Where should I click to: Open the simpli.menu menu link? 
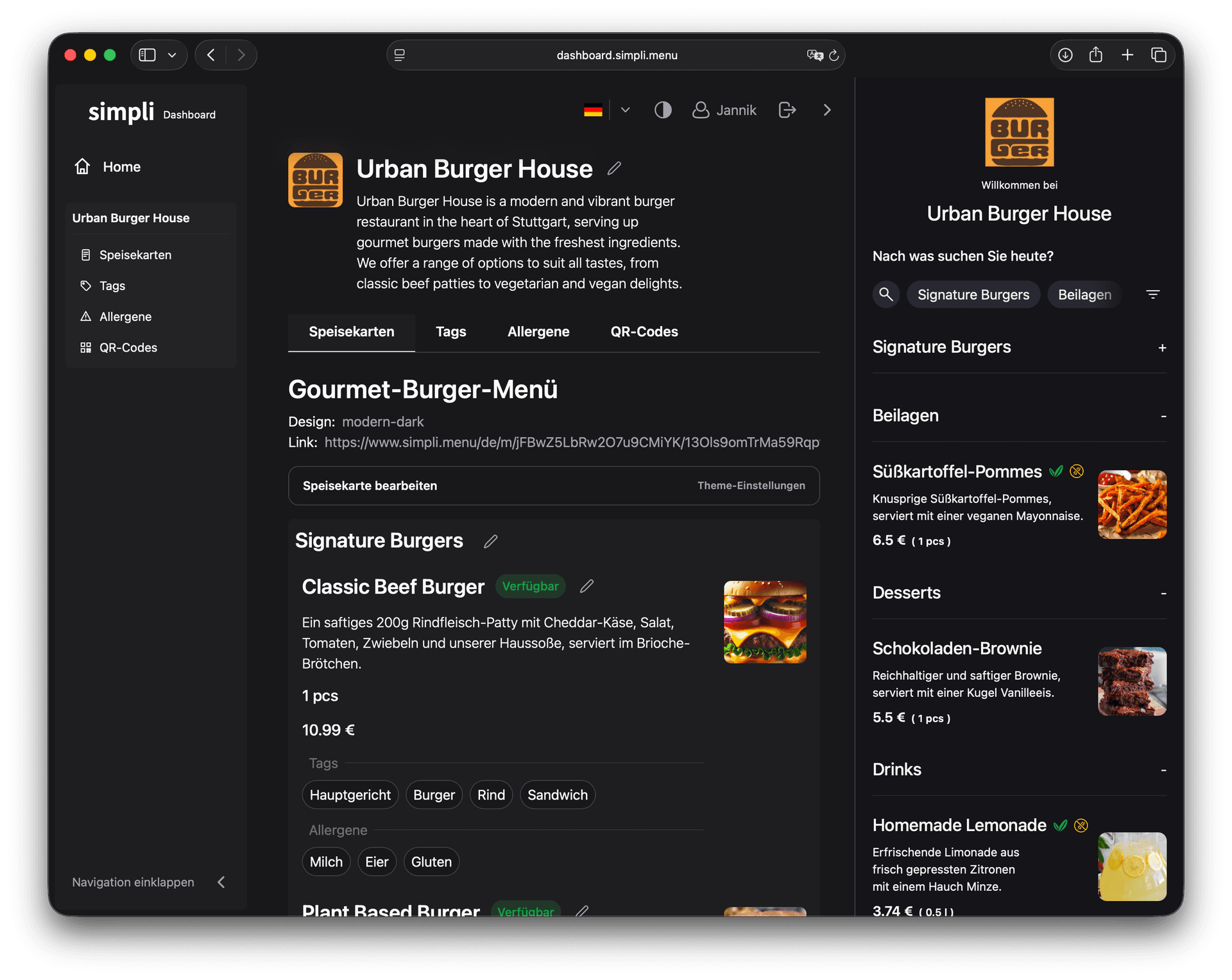[x=572, y=442]
